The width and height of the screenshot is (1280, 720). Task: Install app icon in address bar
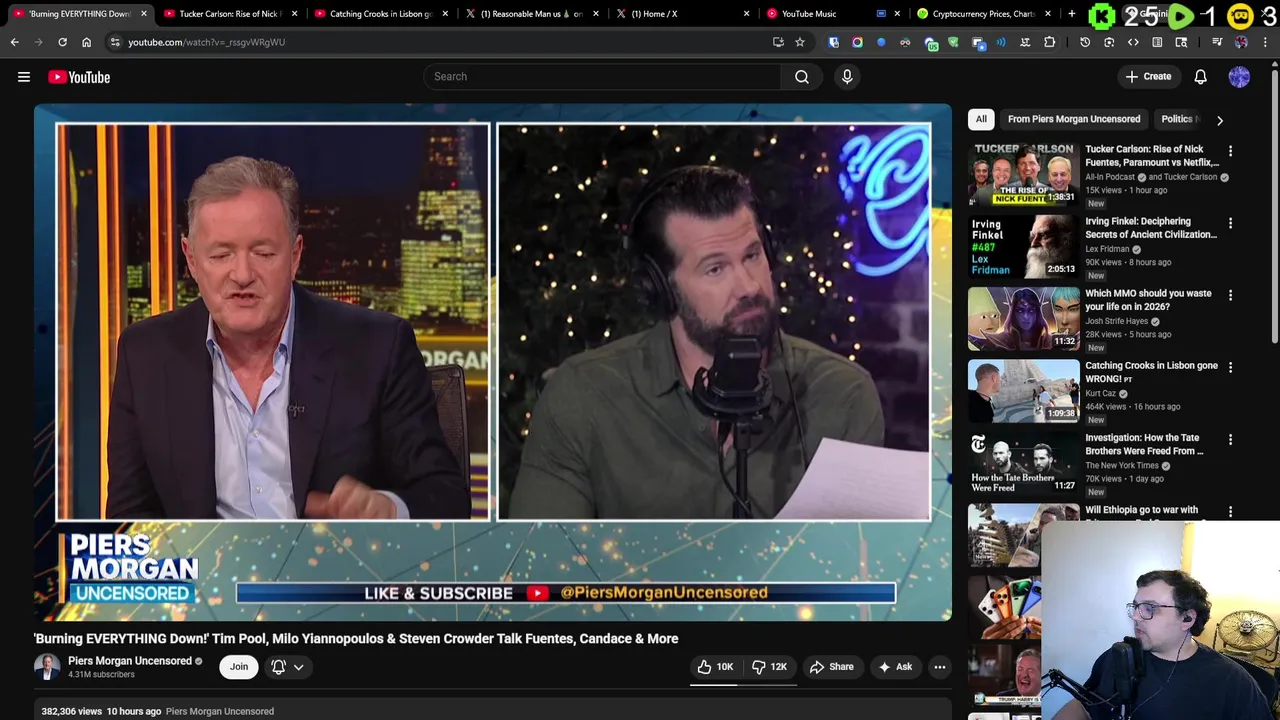pyautogui.click(x=778, y=42)
